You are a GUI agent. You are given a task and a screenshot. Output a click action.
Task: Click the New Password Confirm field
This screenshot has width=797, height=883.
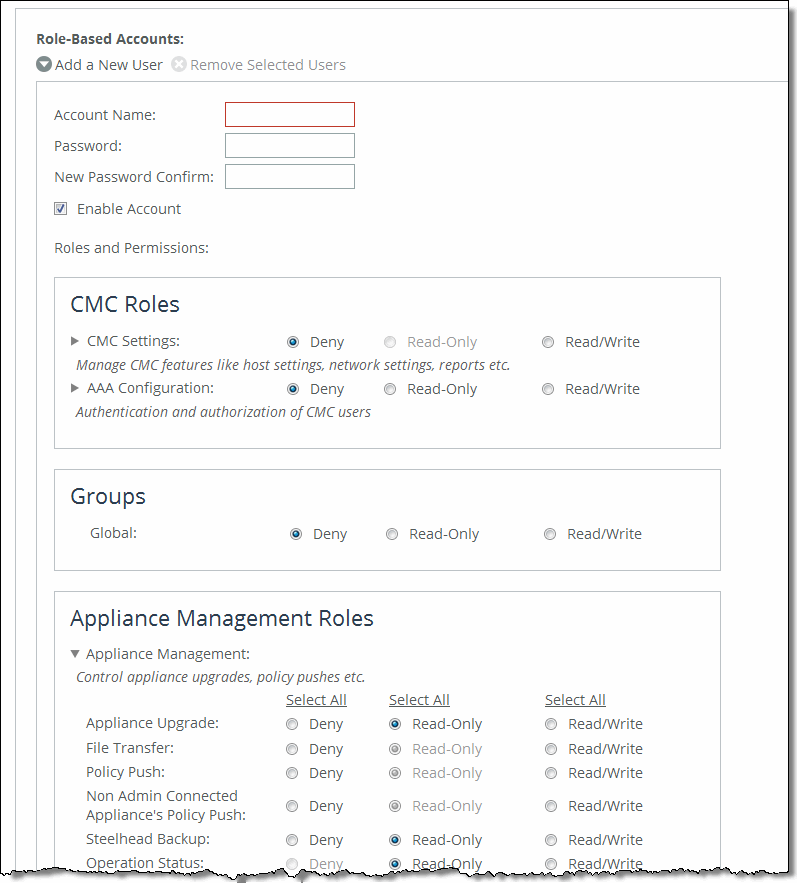click(x=289, y=176)
